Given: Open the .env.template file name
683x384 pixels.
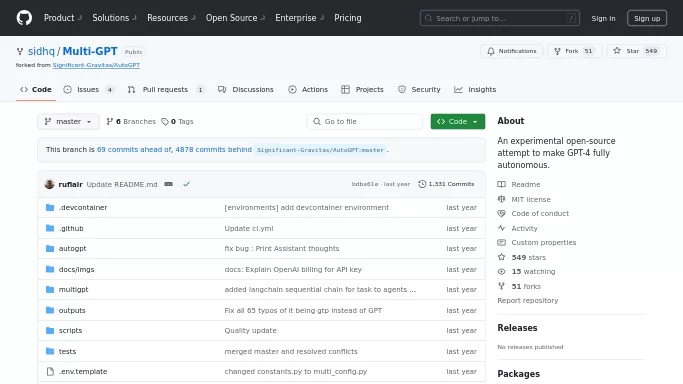Looking at the screenshot, I should click(83, 371).
